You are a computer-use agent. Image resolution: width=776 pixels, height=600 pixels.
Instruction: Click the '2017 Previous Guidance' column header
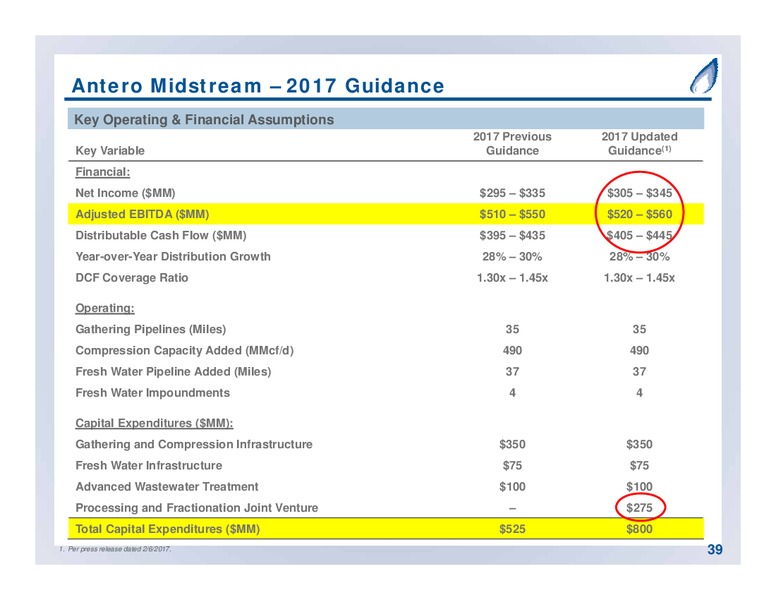512,144
